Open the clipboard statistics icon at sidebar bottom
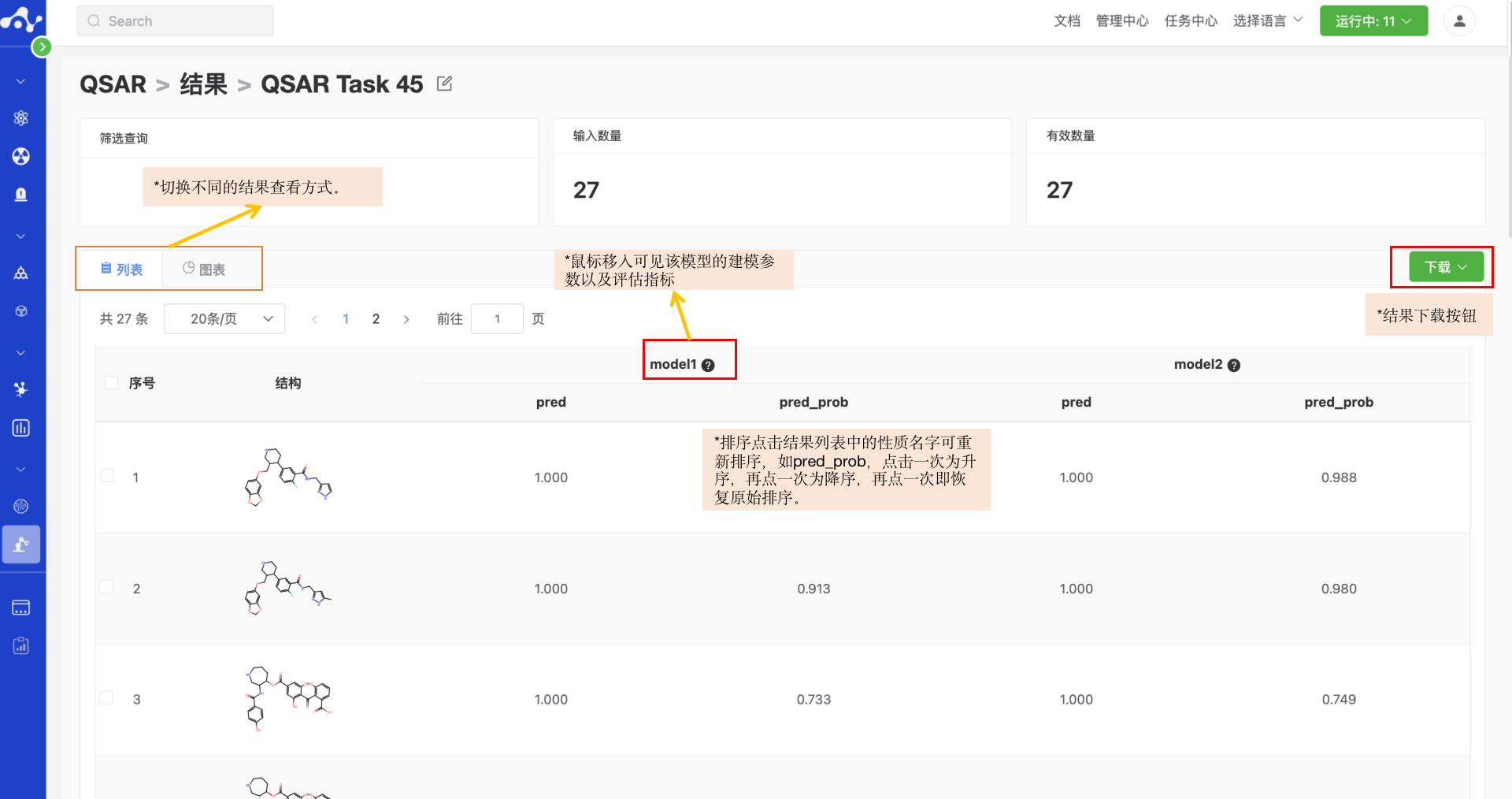Screen dimensions: 1512x799 tap(21, 645)
